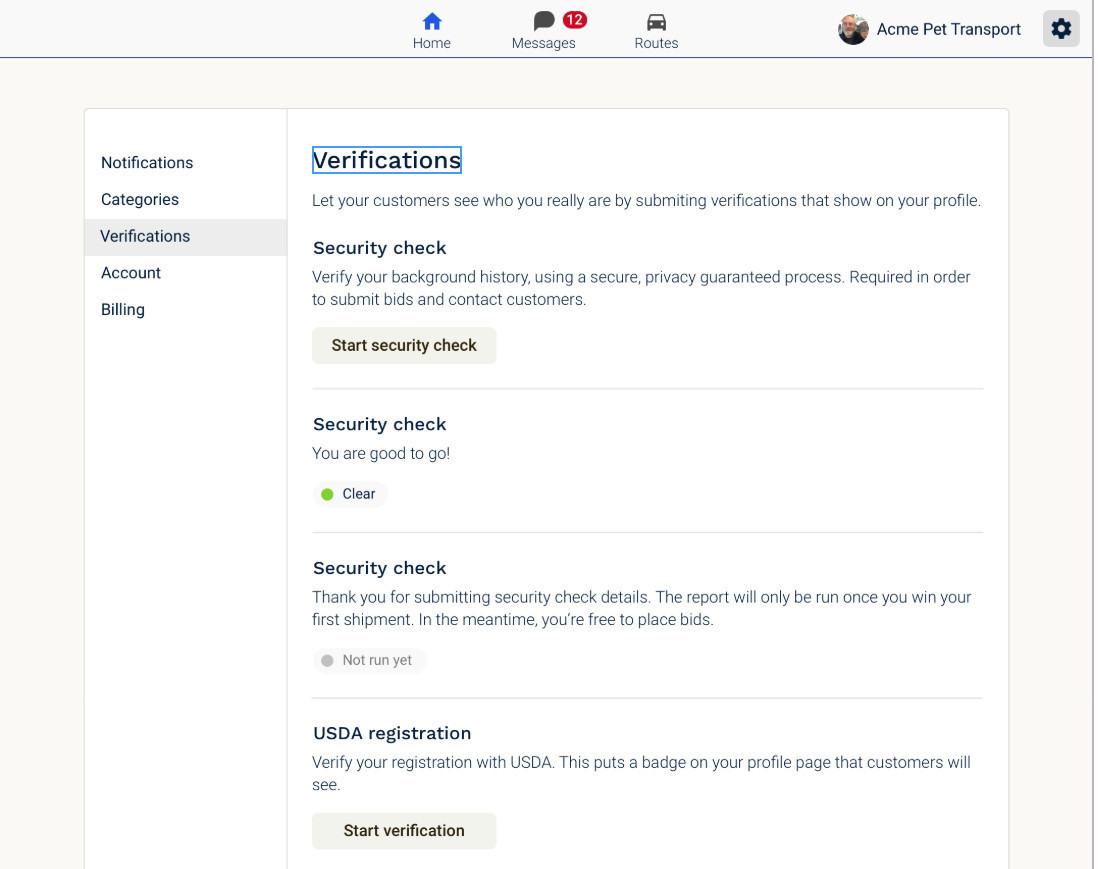Click the 'Let your customers see' intro text
This screenshot has height=869, width=1098.
646,201
